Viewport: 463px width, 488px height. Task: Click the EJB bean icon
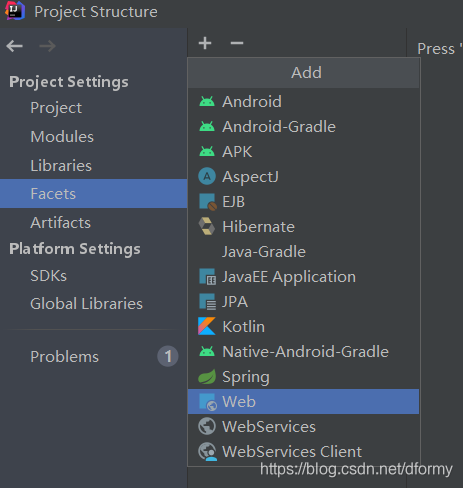pyautogui.click(x=207, y=202)
